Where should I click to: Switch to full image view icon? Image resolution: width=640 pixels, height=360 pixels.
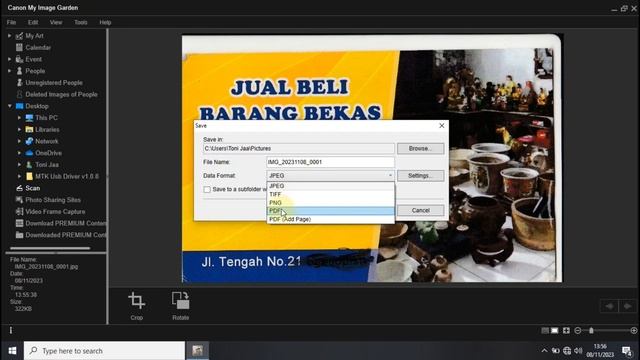point(566,331)
